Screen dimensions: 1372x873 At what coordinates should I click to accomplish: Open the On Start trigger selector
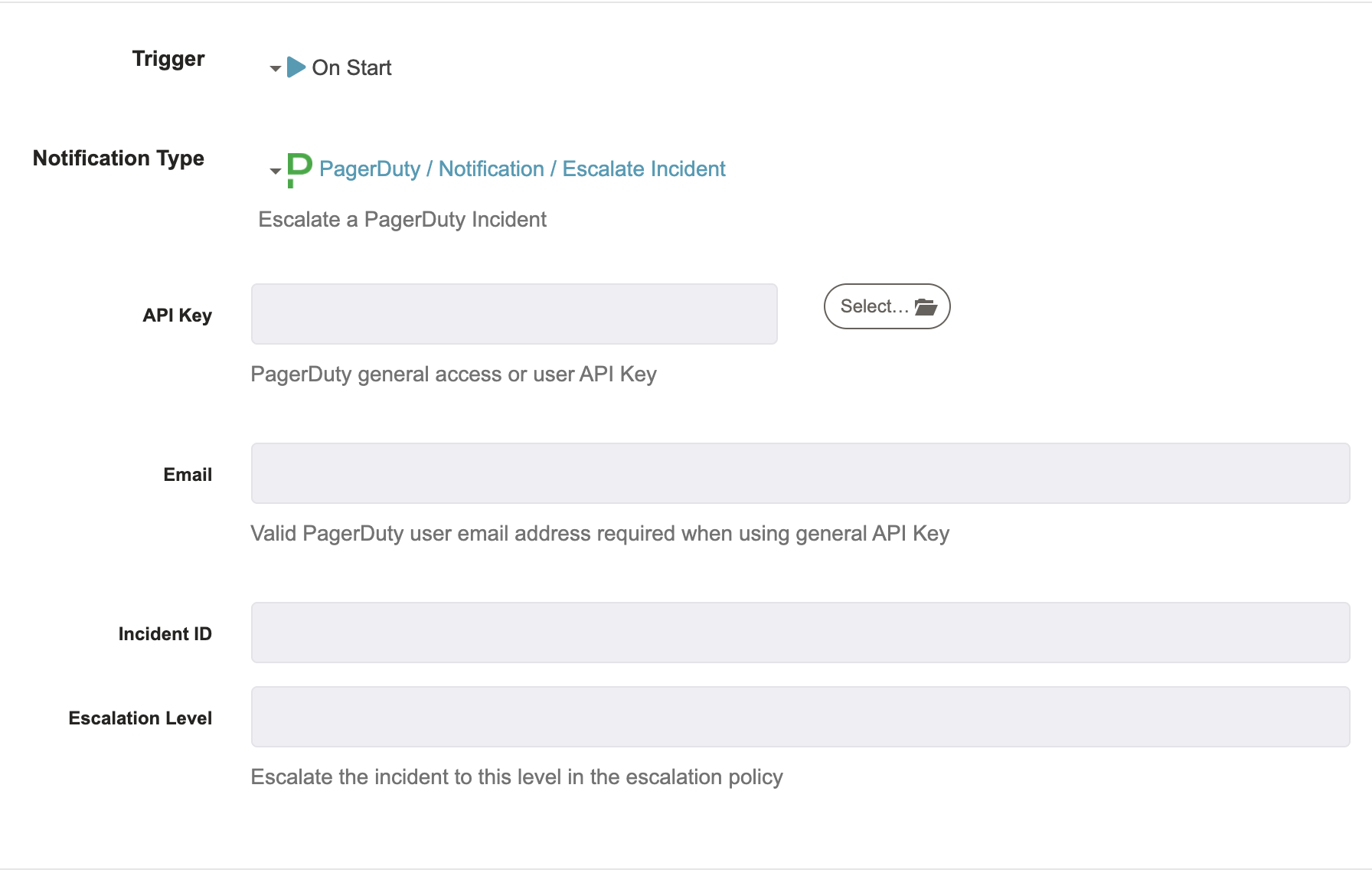pyautogui.click(x=331, y=67)
